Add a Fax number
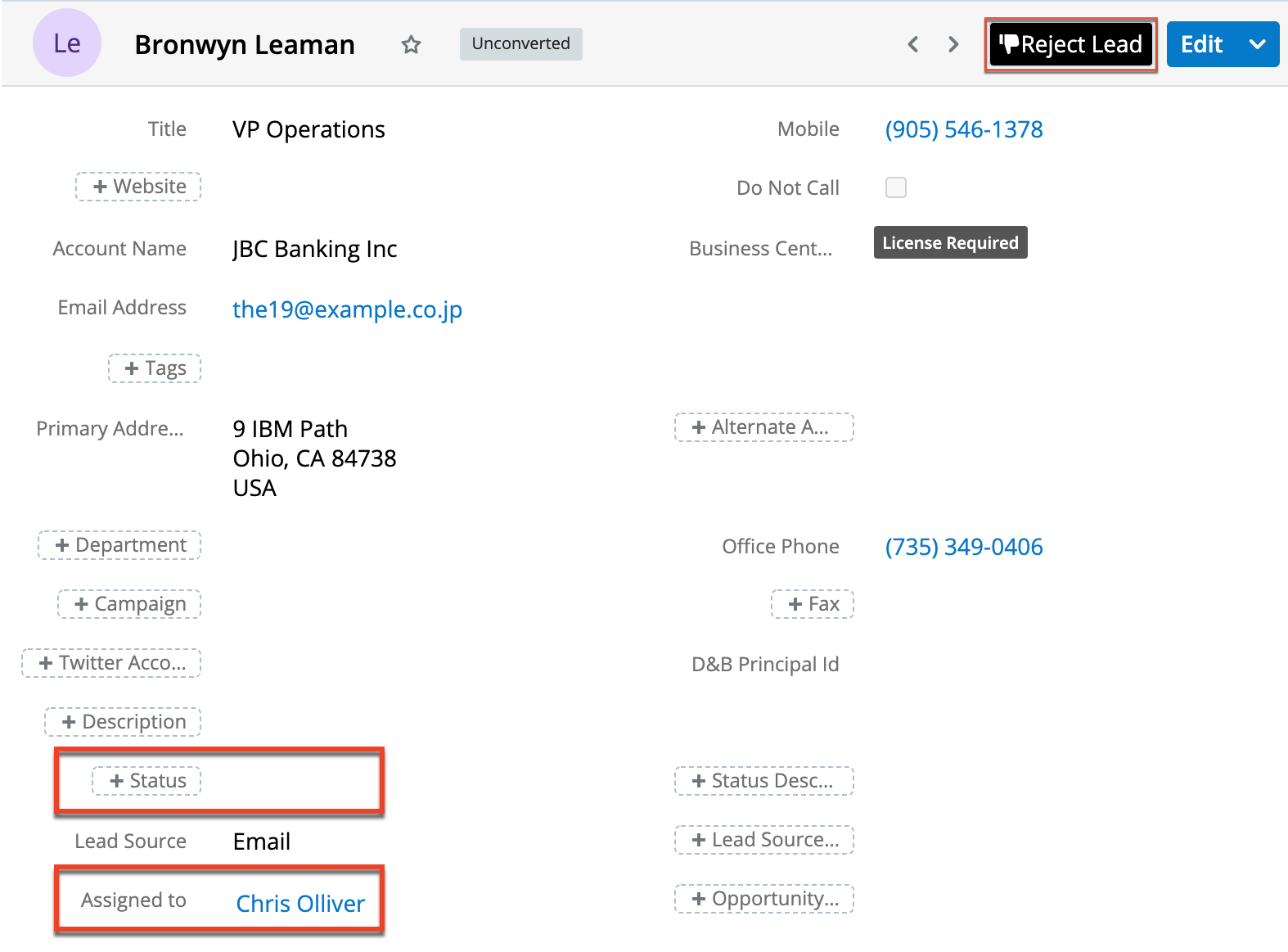The image size is (1288, 952). point(813,604)
